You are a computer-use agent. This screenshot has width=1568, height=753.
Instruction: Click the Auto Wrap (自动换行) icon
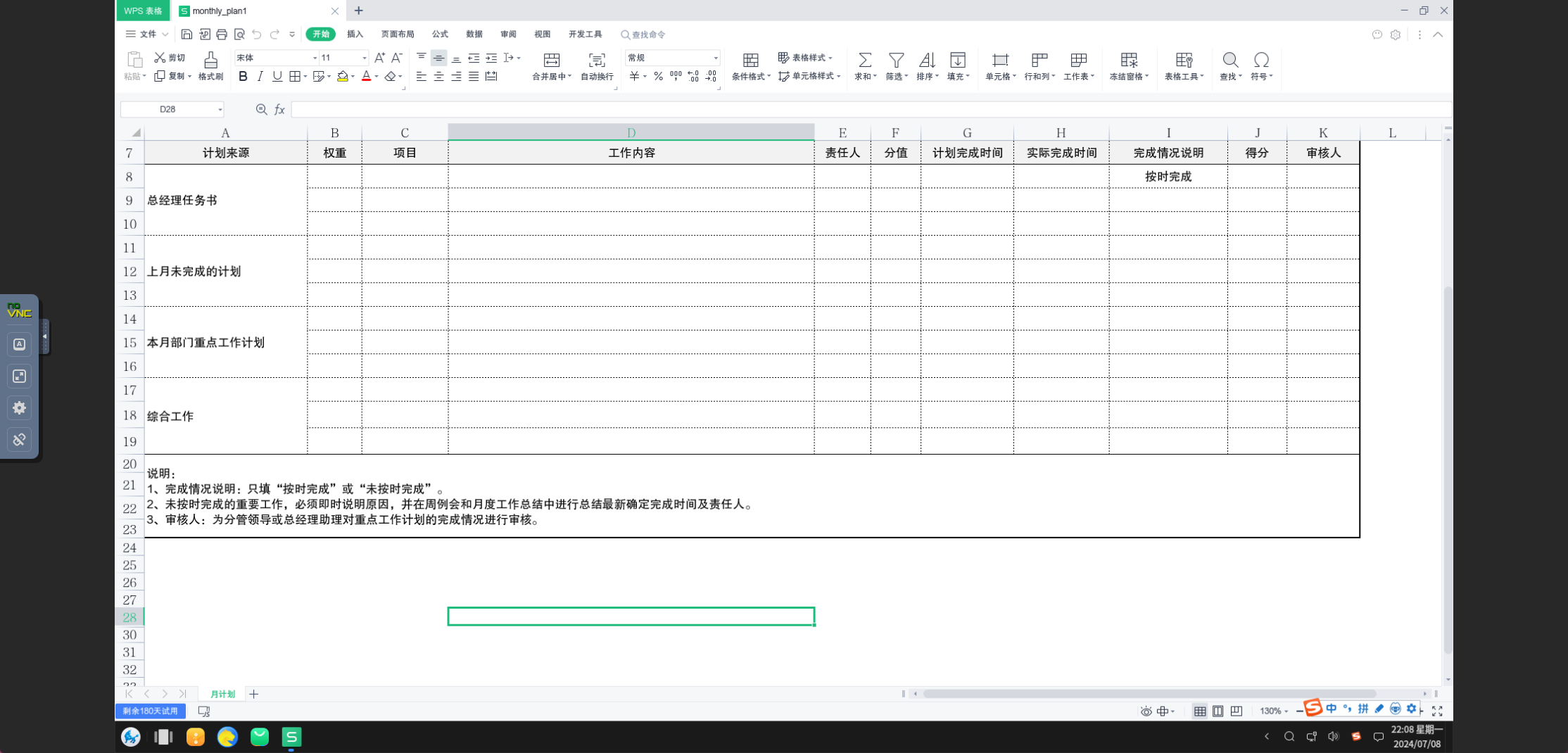coord(597,61)
